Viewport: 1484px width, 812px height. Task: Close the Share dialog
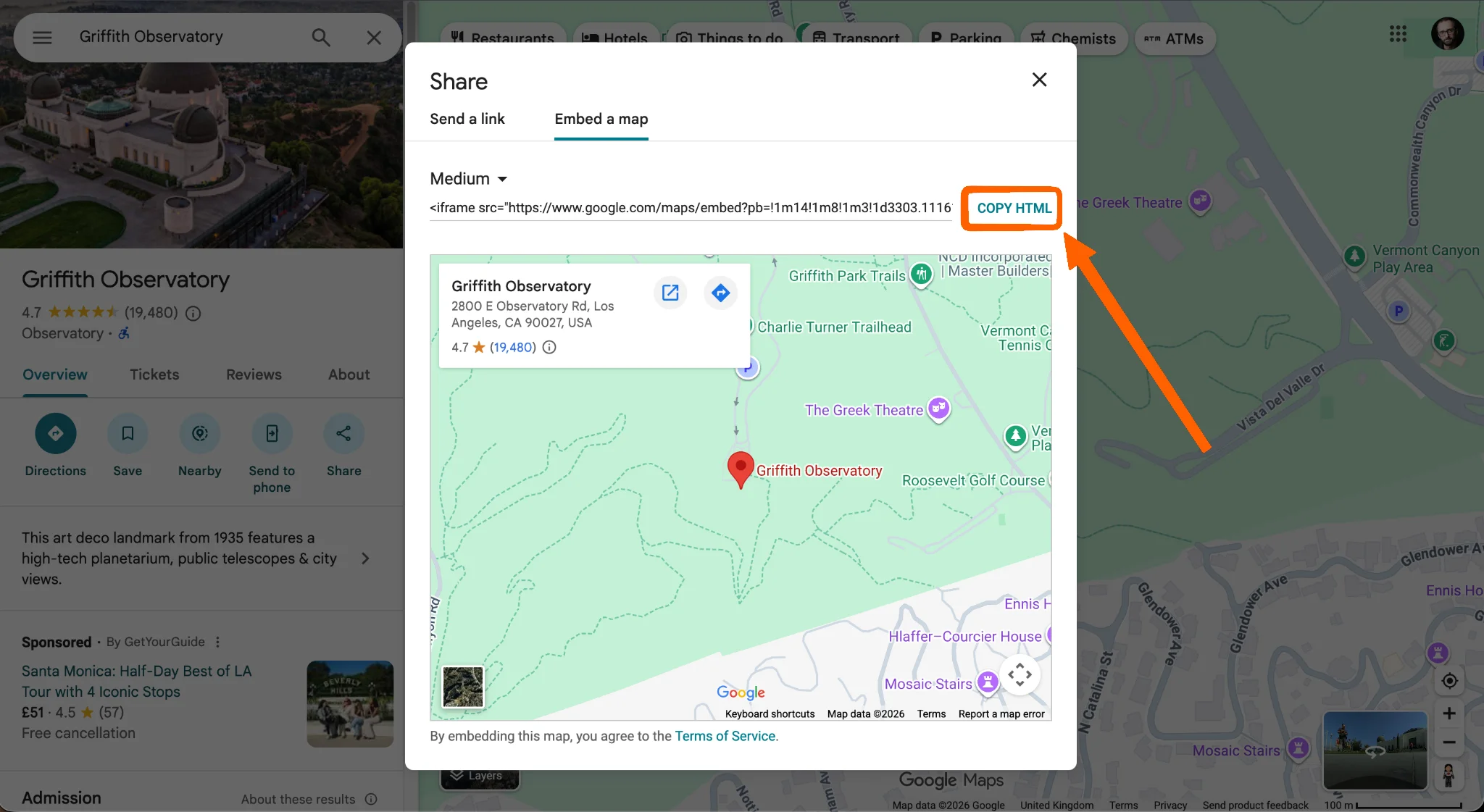click(x=1039, y=80)
